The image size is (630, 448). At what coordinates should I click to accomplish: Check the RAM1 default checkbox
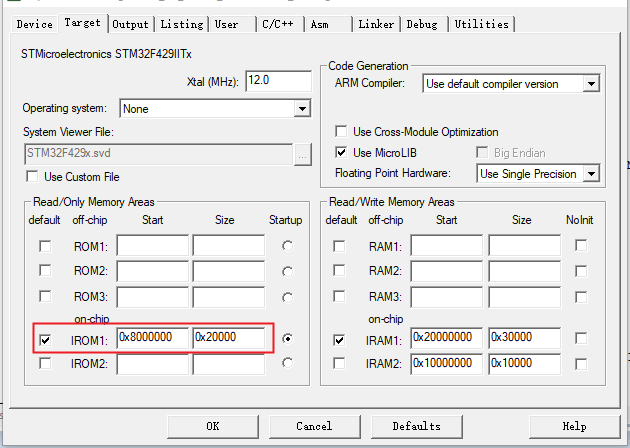(339, 246)
